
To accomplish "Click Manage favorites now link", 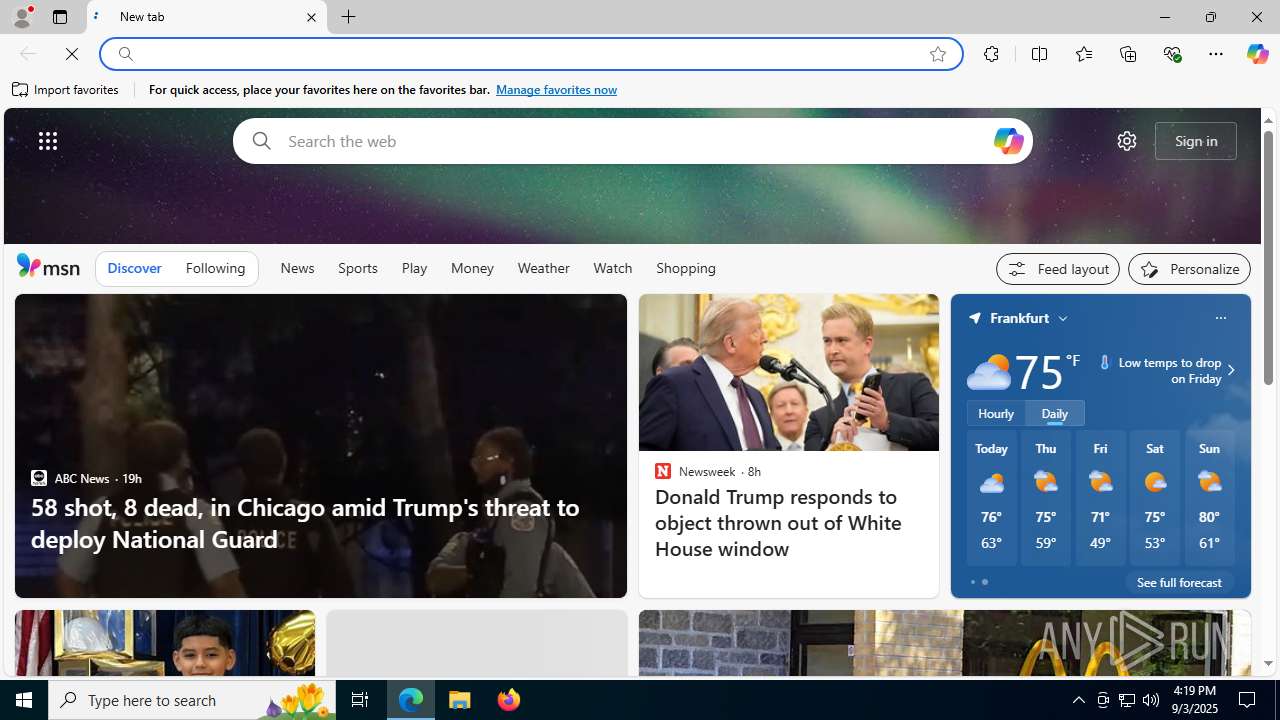I will point(556,90).
